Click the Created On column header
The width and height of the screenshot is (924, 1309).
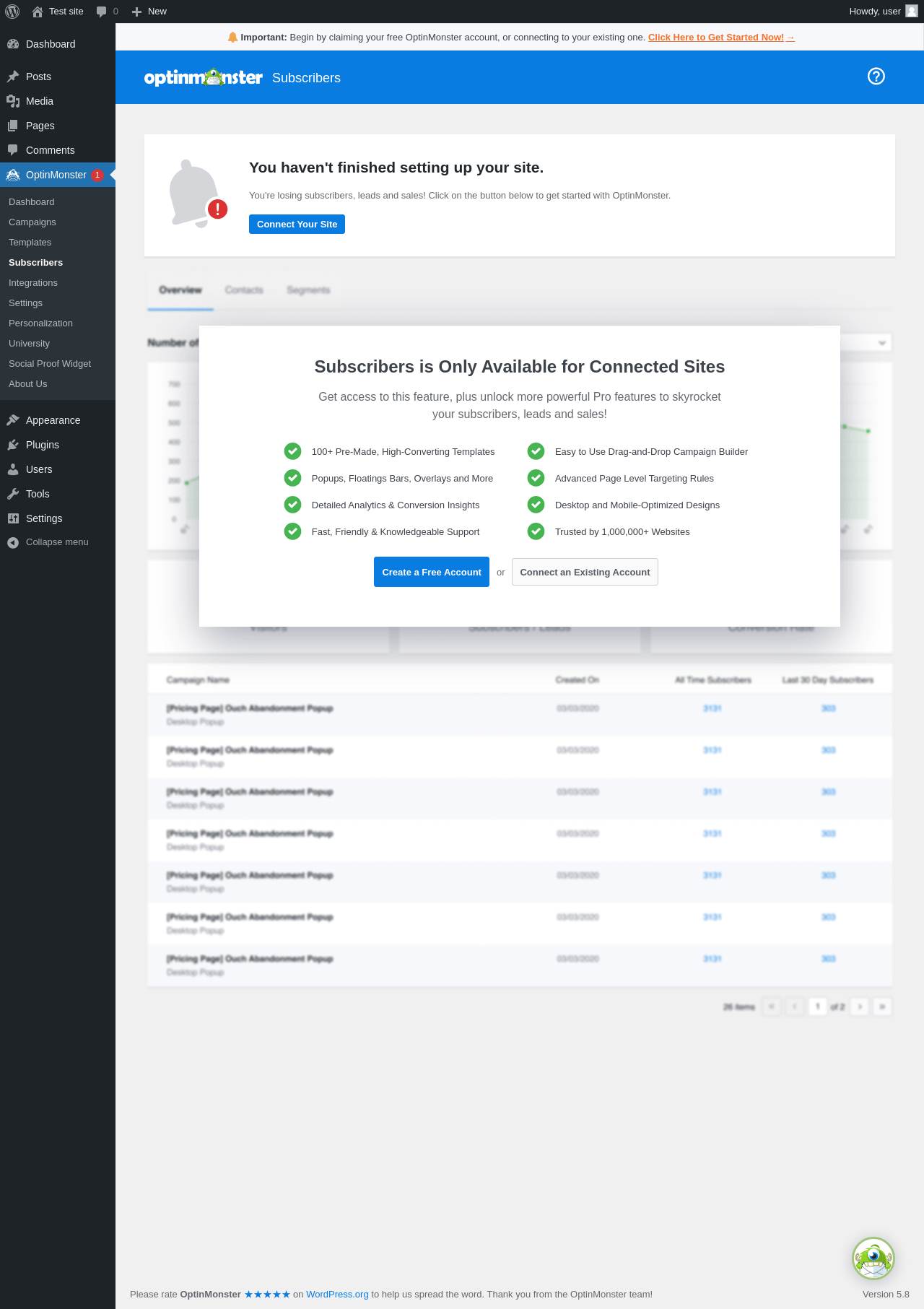point(577,680)
